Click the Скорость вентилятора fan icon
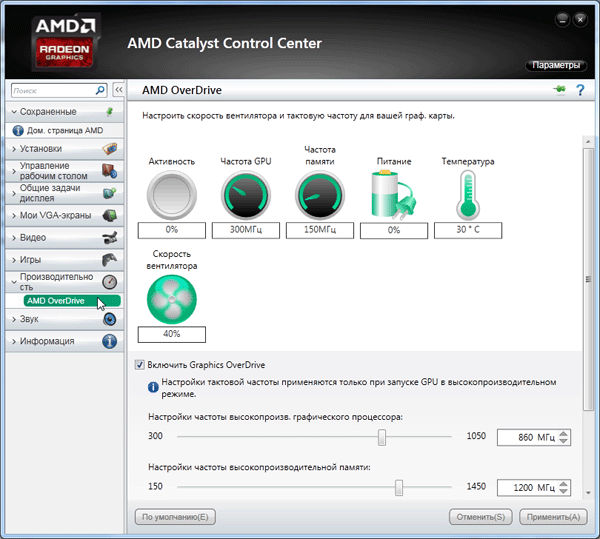The width and height of the screenshot is (600, 539). [172, 300]
